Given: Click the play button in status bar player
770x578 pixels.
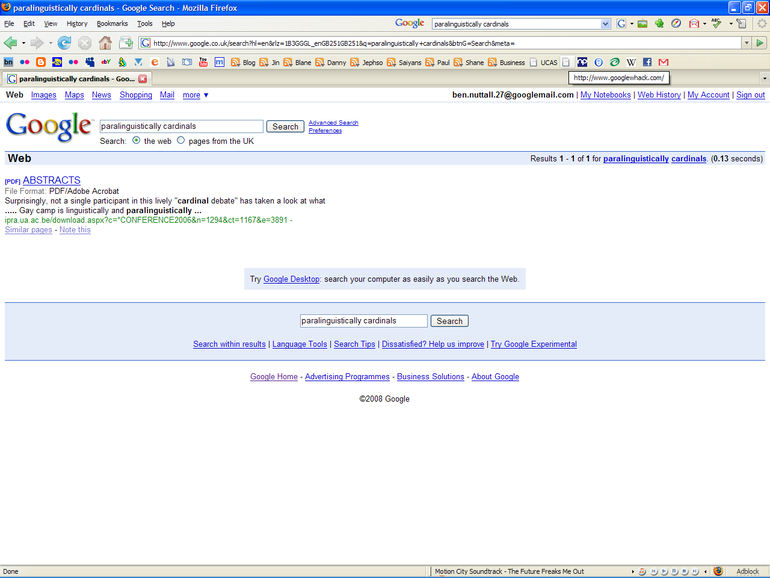Looking at the screenshot, I should click(664, 572).
